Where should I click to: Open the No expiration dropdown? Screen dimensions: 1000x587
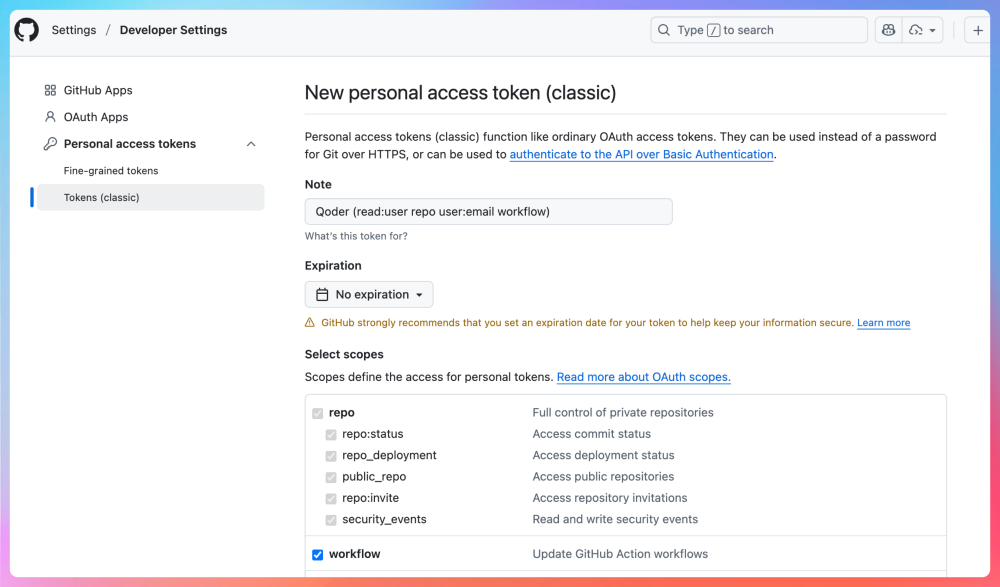[x=369, y=295]
